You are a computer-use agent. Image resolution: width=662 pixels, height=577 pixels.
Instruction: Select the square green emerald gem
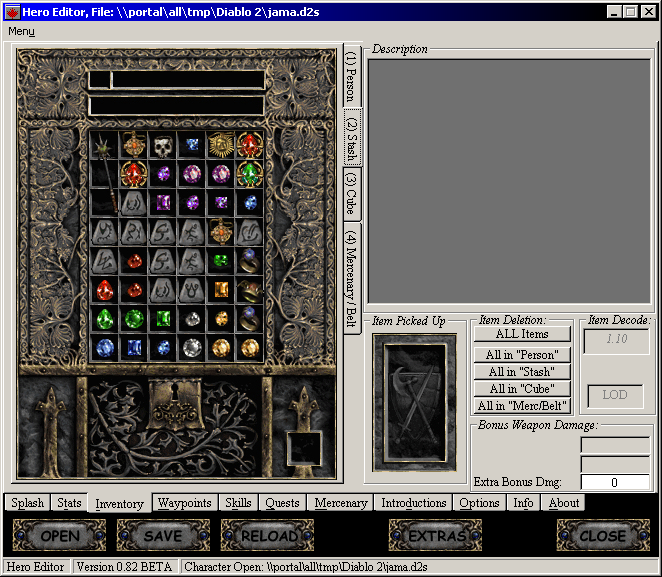[163, 319]
